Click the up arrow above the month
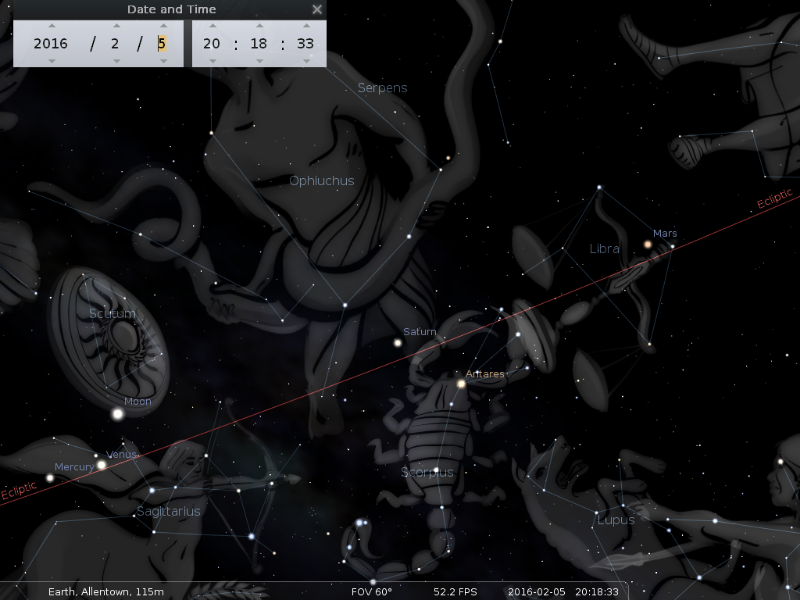This screenshot has width=800, height=600. [116, 25]
